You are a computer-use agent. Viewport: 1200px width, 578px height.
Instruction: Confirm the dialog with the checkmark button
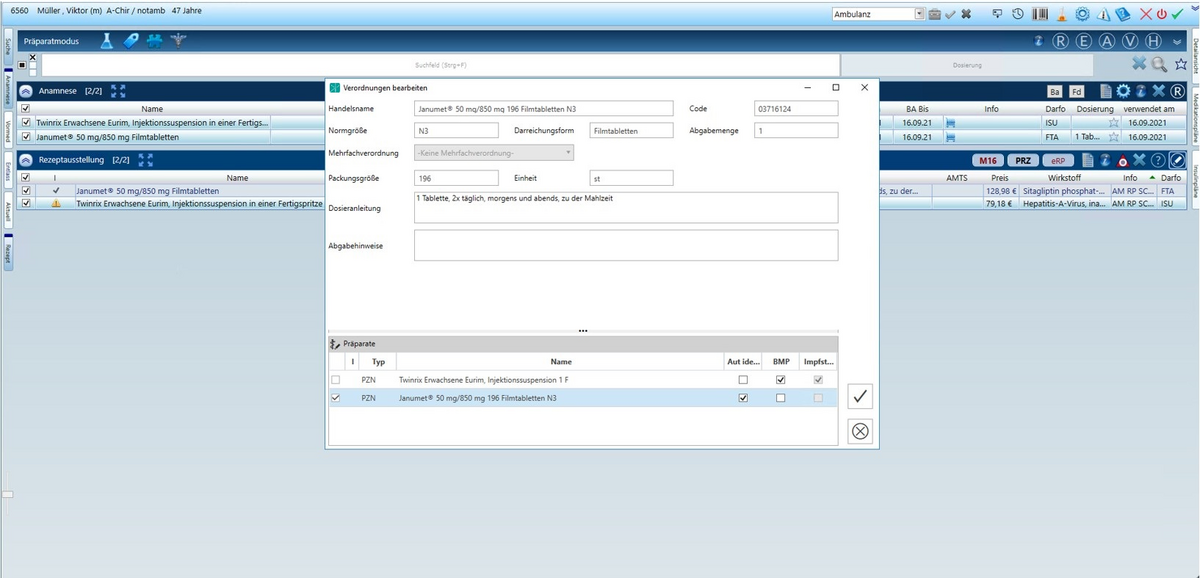pyautogui.click(x=859, y=396)
